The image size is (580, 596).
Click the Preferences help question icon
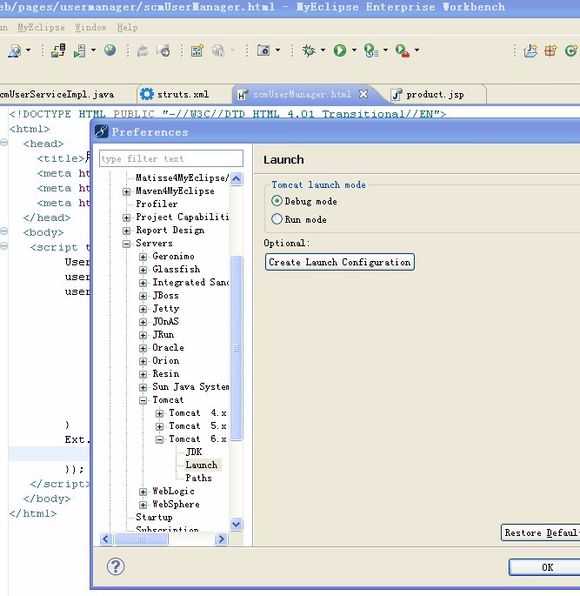coord(115,567)
